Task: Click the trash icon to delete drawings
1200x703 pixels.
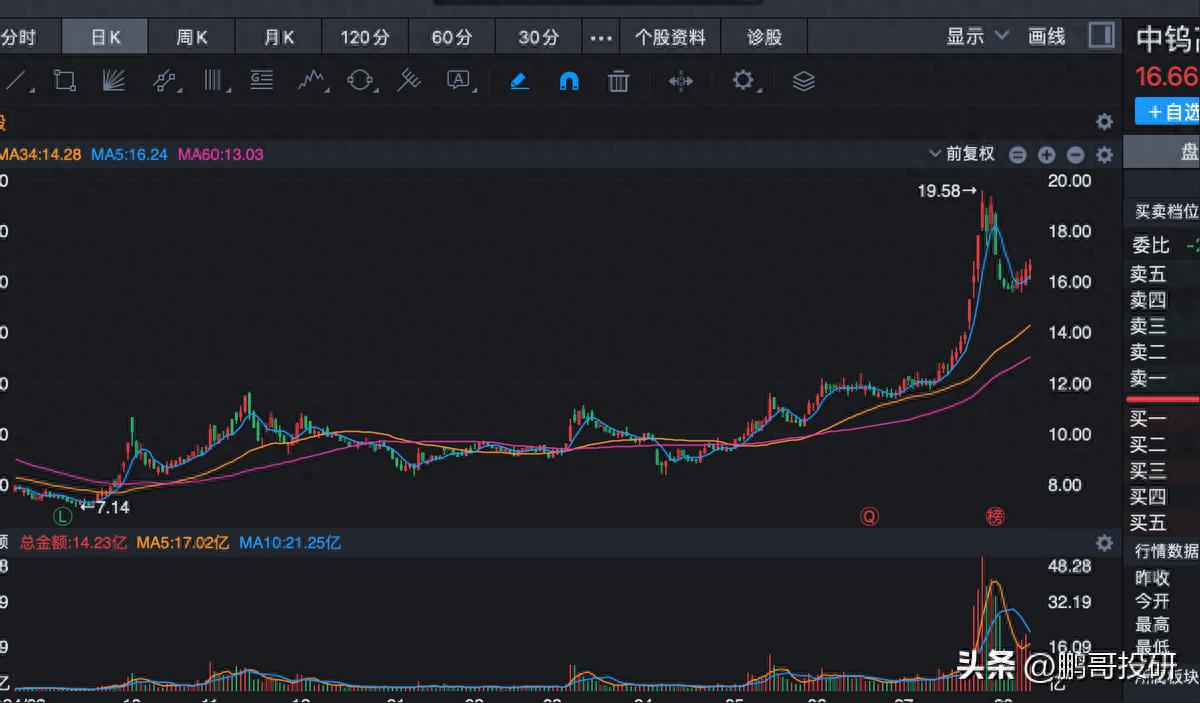Action: coord(619,81)
